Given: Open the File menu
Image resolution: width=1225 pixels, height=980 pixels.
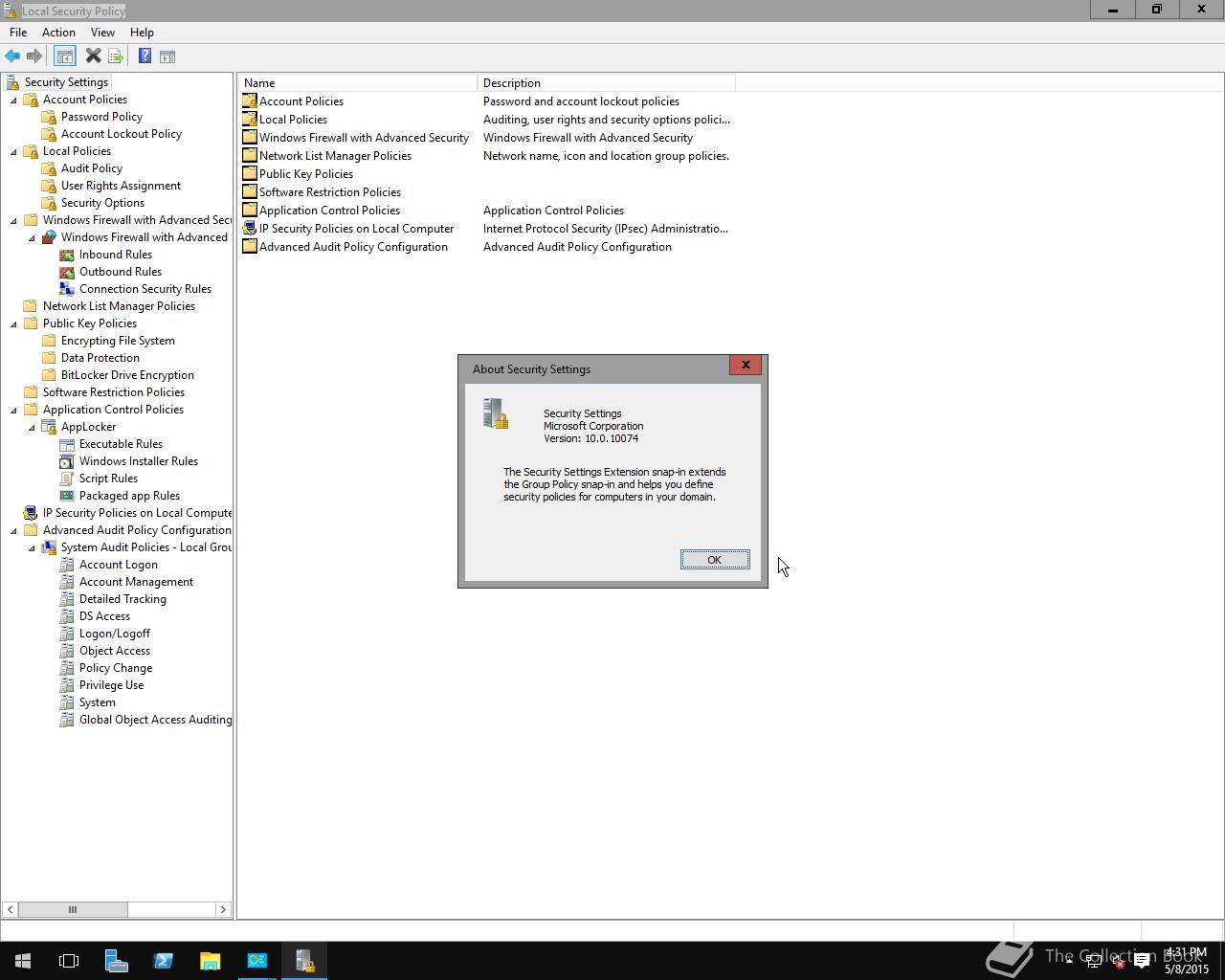Looking at the screenshot, I should [18, 33].
